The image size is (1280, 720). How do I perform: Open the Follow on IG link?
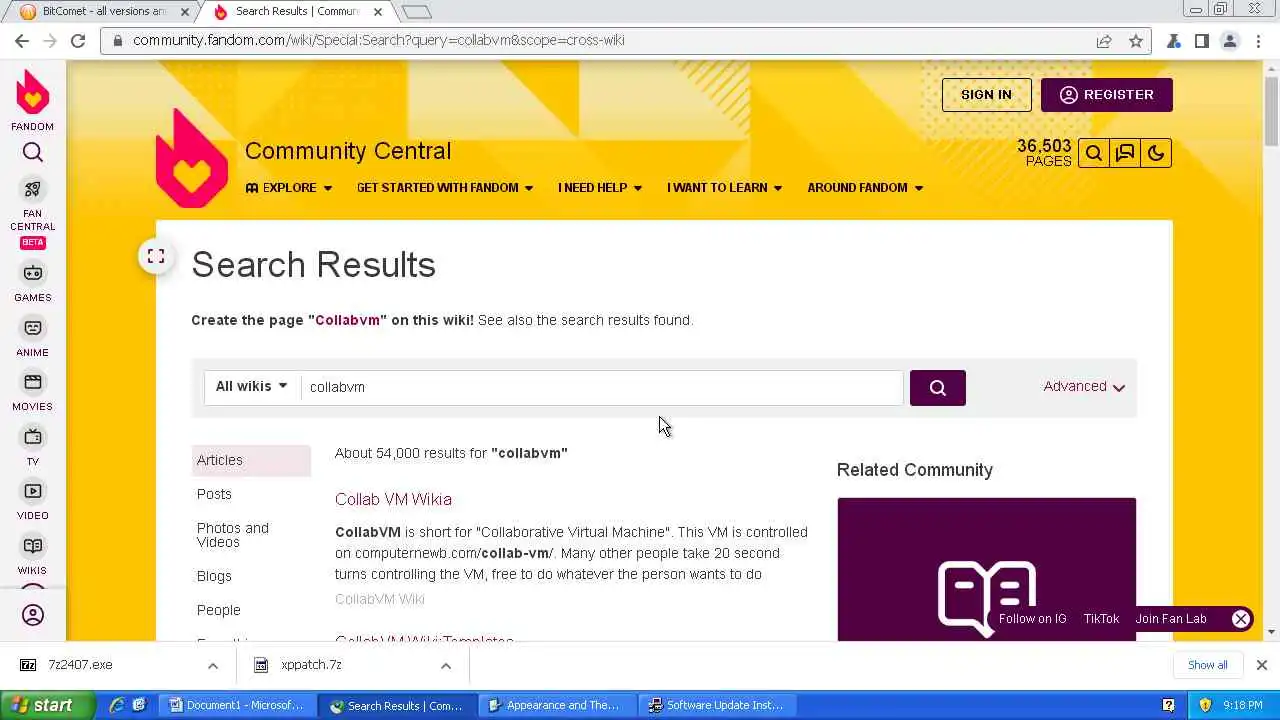1032,619
